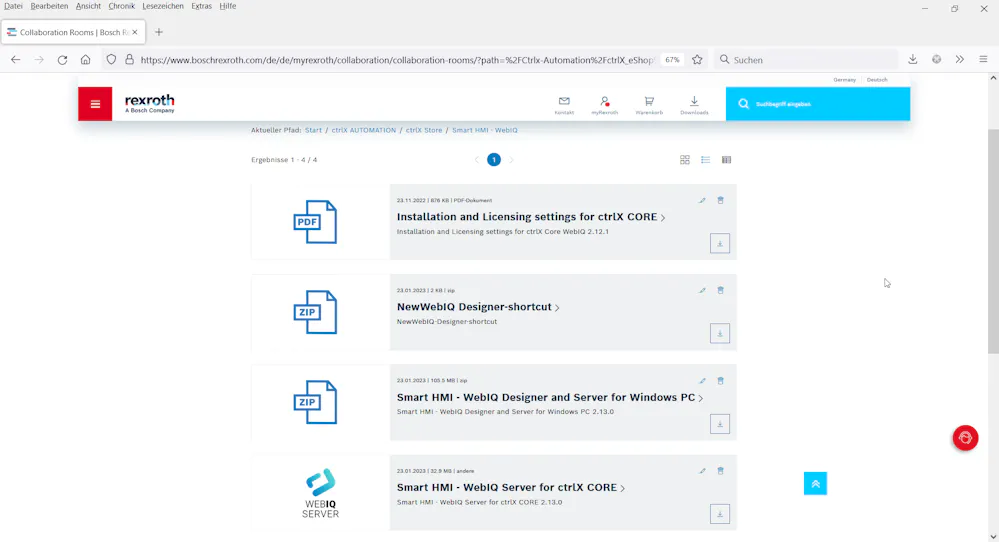Click the PDF file thumbnail
999x542 pixels.
coord(315,222)
